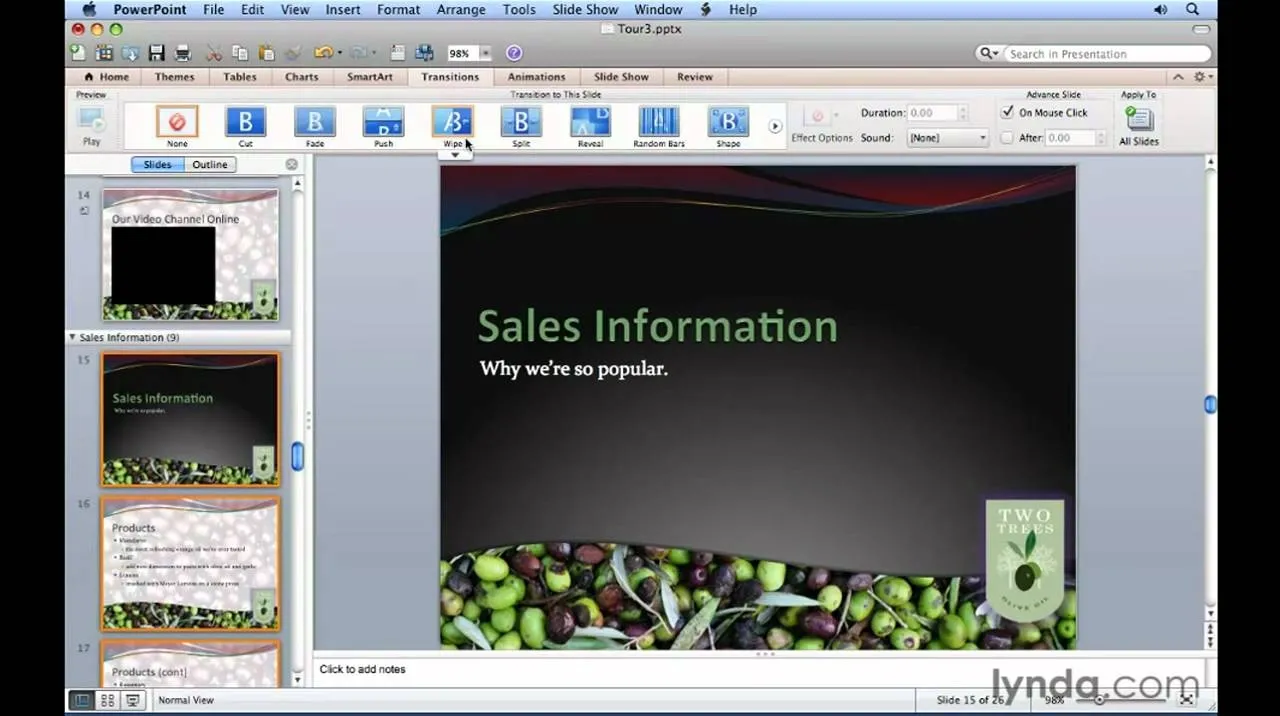The height and width of the screenshot is (716, 1280).
Task: Enable the After advance checkbox
Action: pyautogui.click(x=1007, y=138)
